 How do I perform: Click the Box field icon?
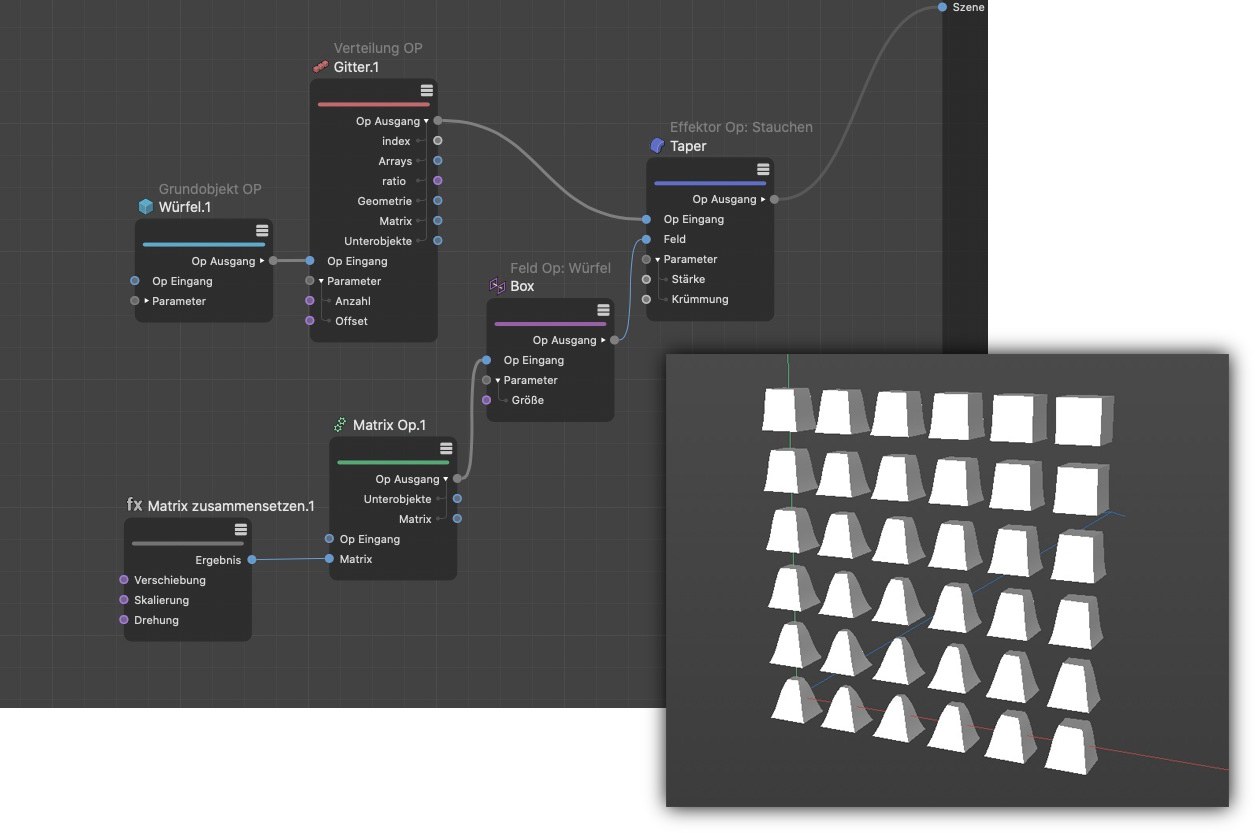coord(497,286)
